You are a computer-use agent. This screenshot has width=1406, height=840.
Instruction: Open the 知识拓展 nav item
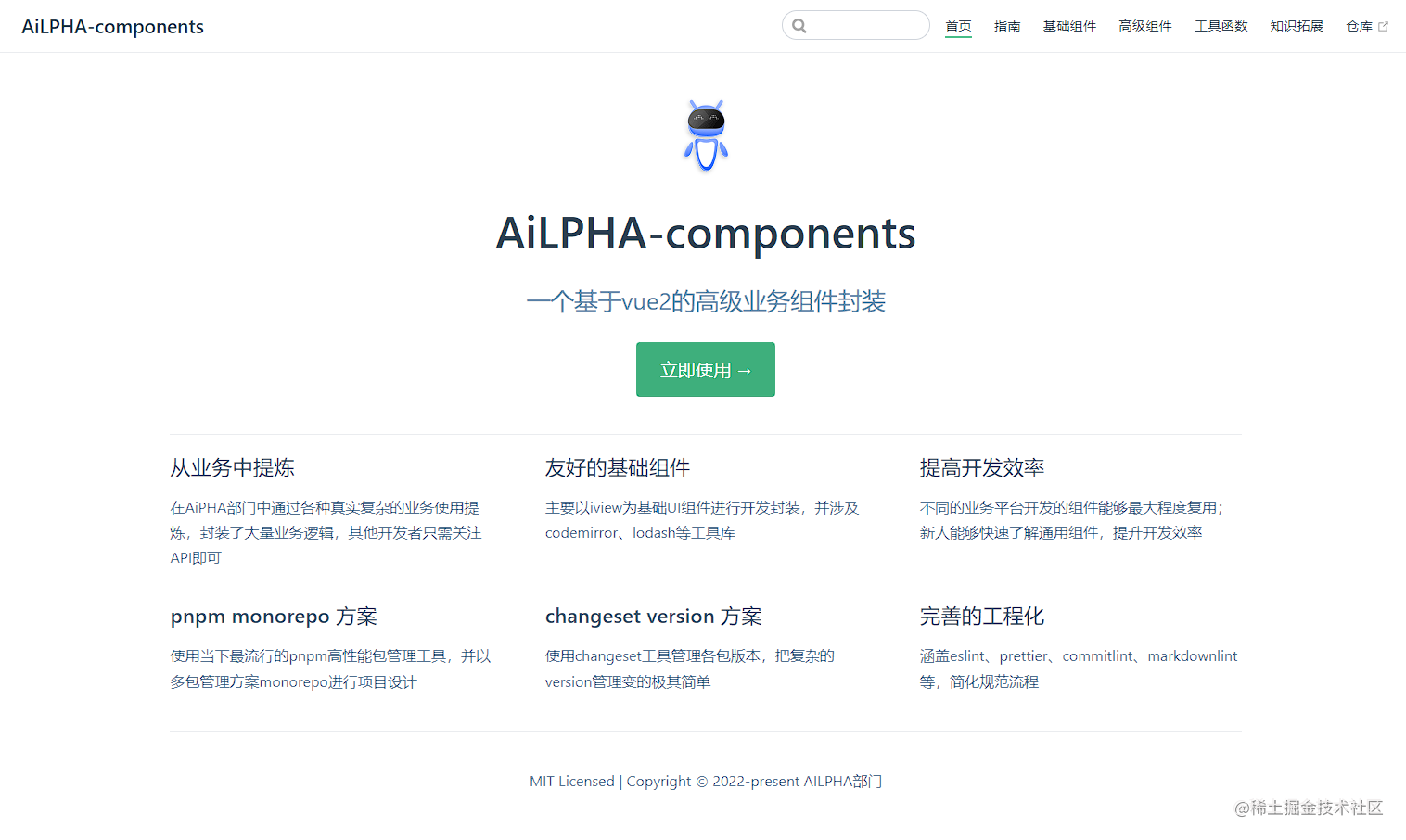[x=1297, y=26]
